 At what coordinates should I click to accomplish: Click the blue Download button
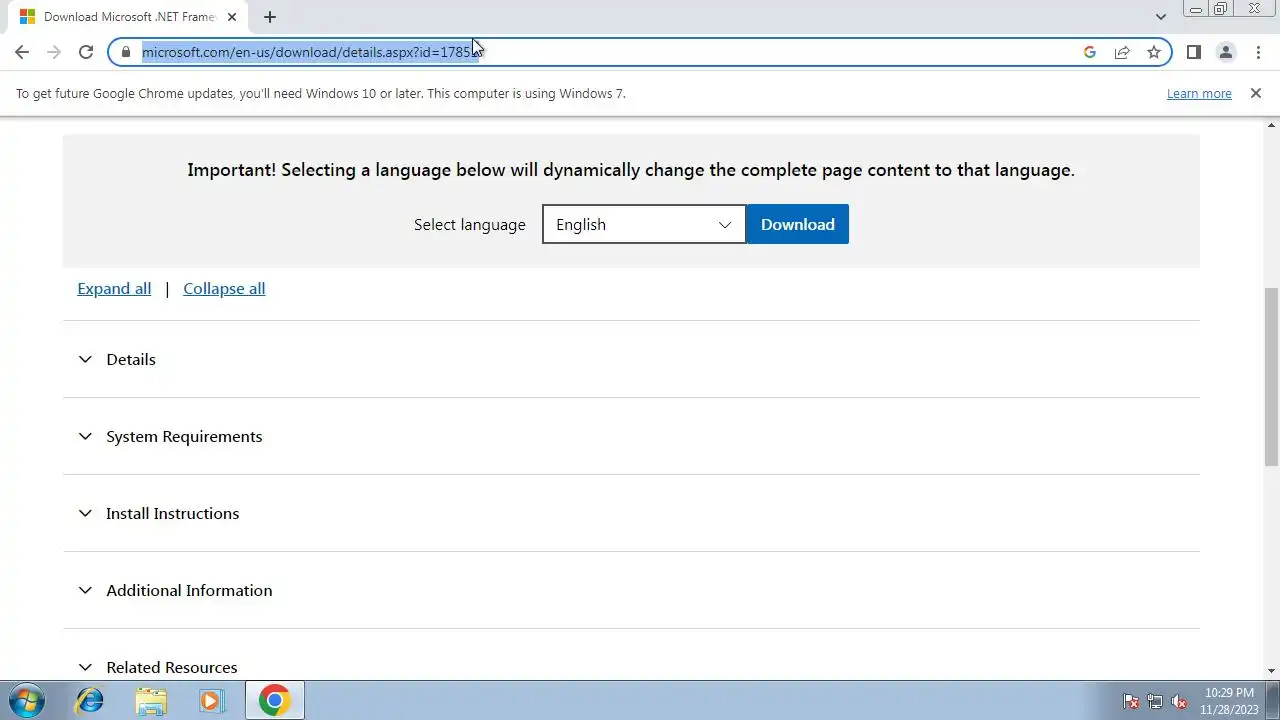797,224
